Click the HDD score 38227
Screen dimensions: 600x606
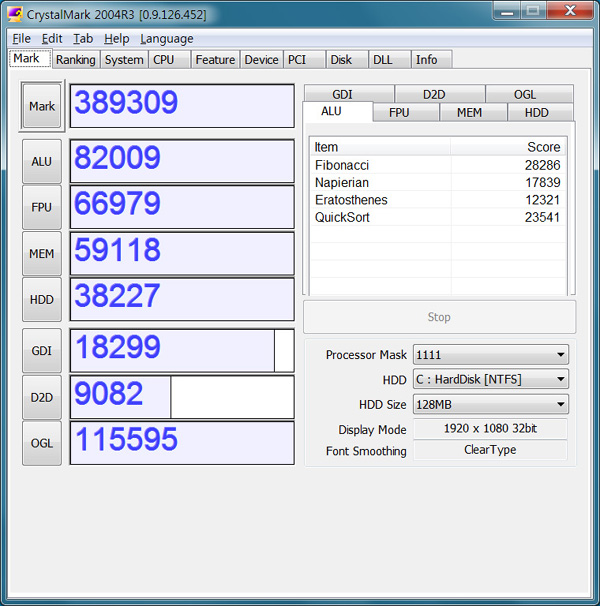point(182,300)
